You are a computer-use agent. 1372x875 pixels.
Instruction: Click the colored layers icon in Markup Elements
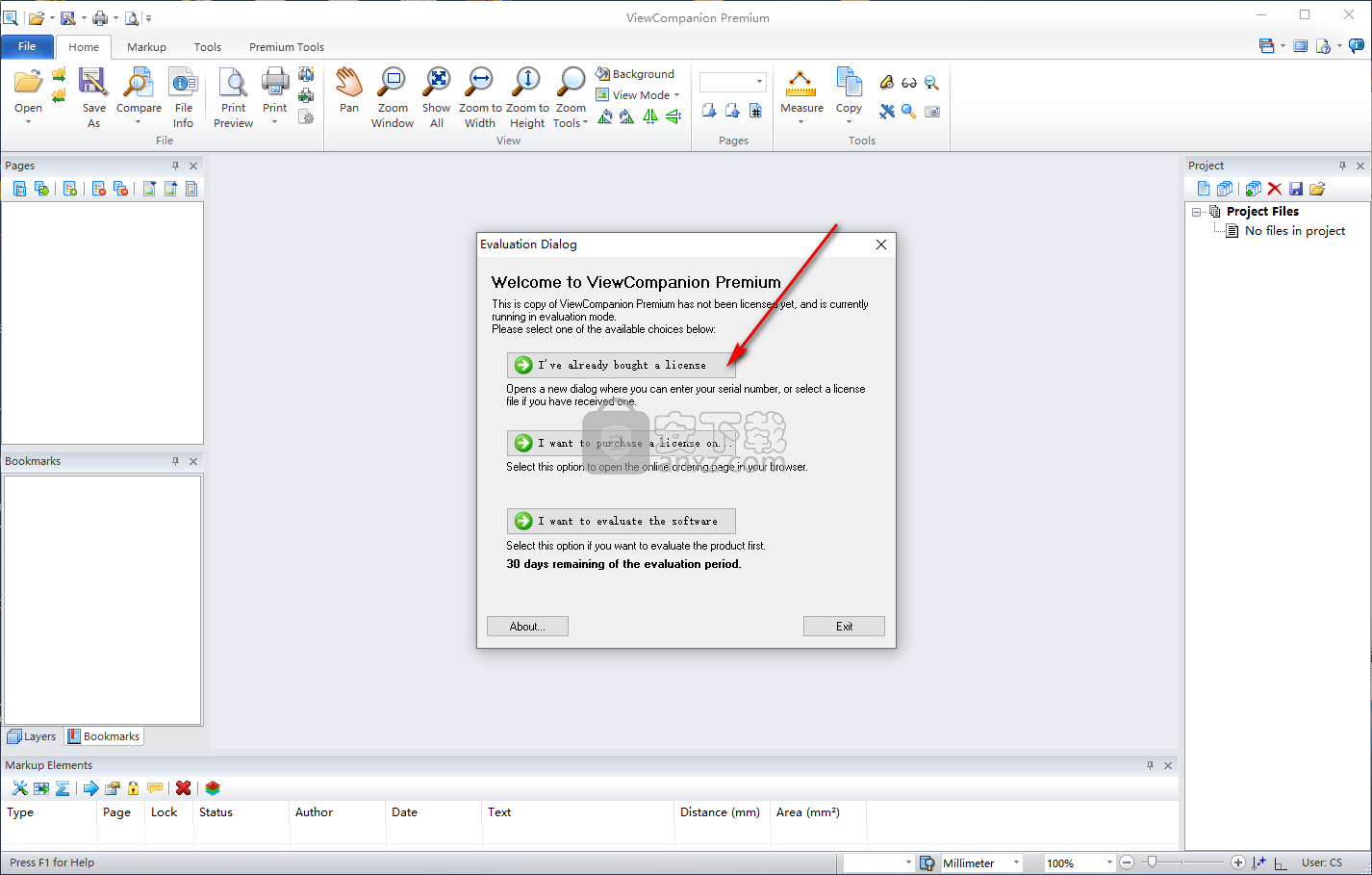click(x=213, y=788)
